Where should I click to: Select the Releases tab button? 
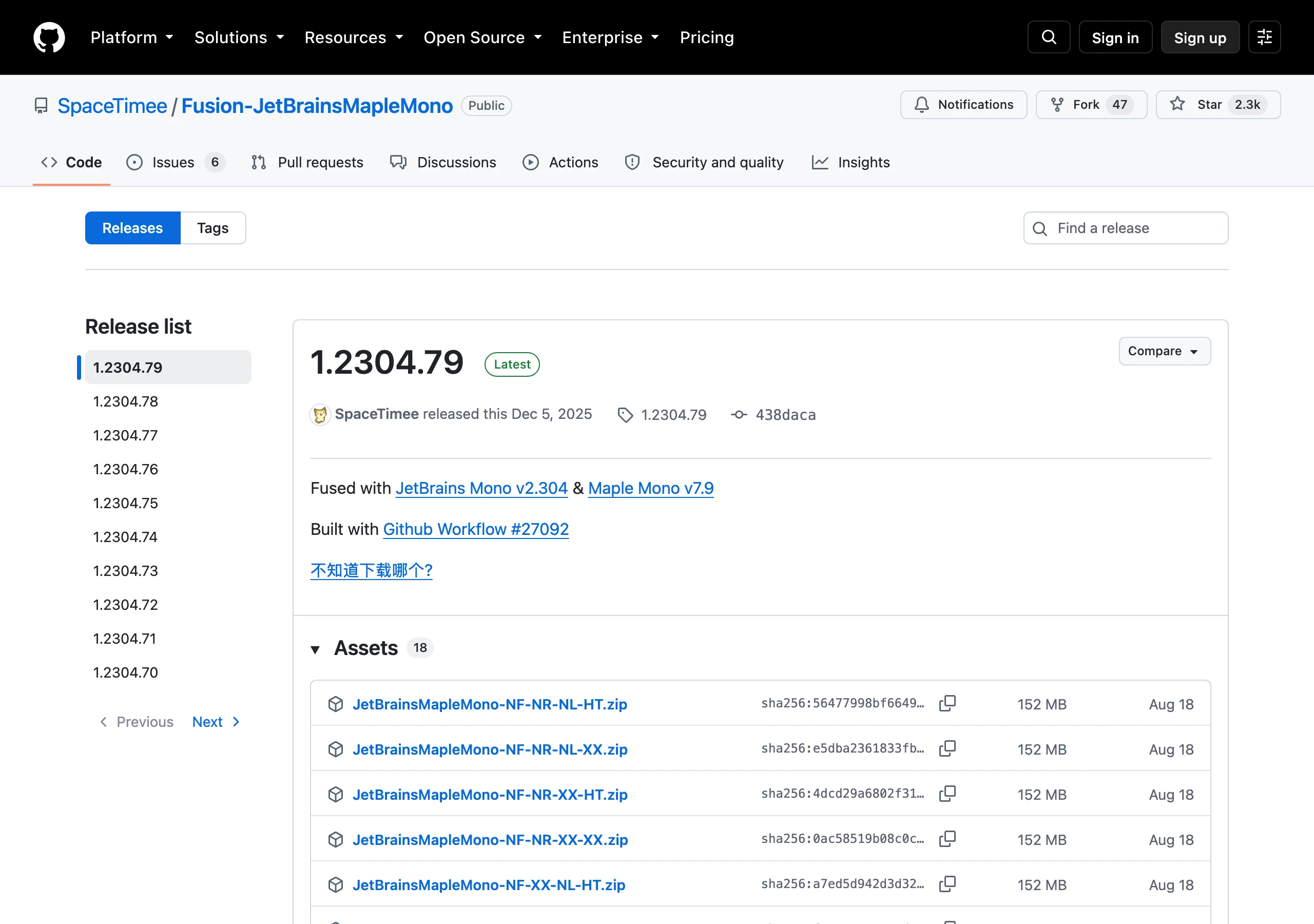pos(133,228)
